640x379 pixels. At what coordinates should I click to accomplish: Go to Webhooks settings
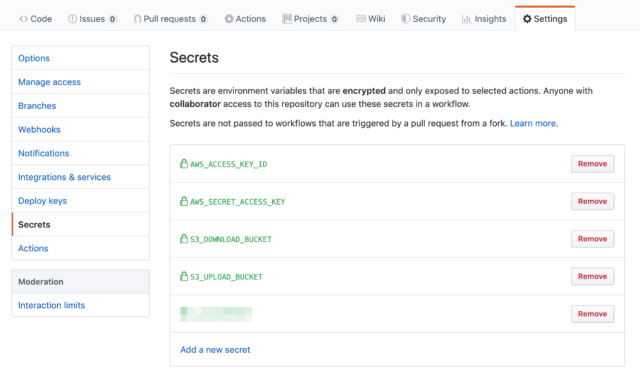coord(39,129)
